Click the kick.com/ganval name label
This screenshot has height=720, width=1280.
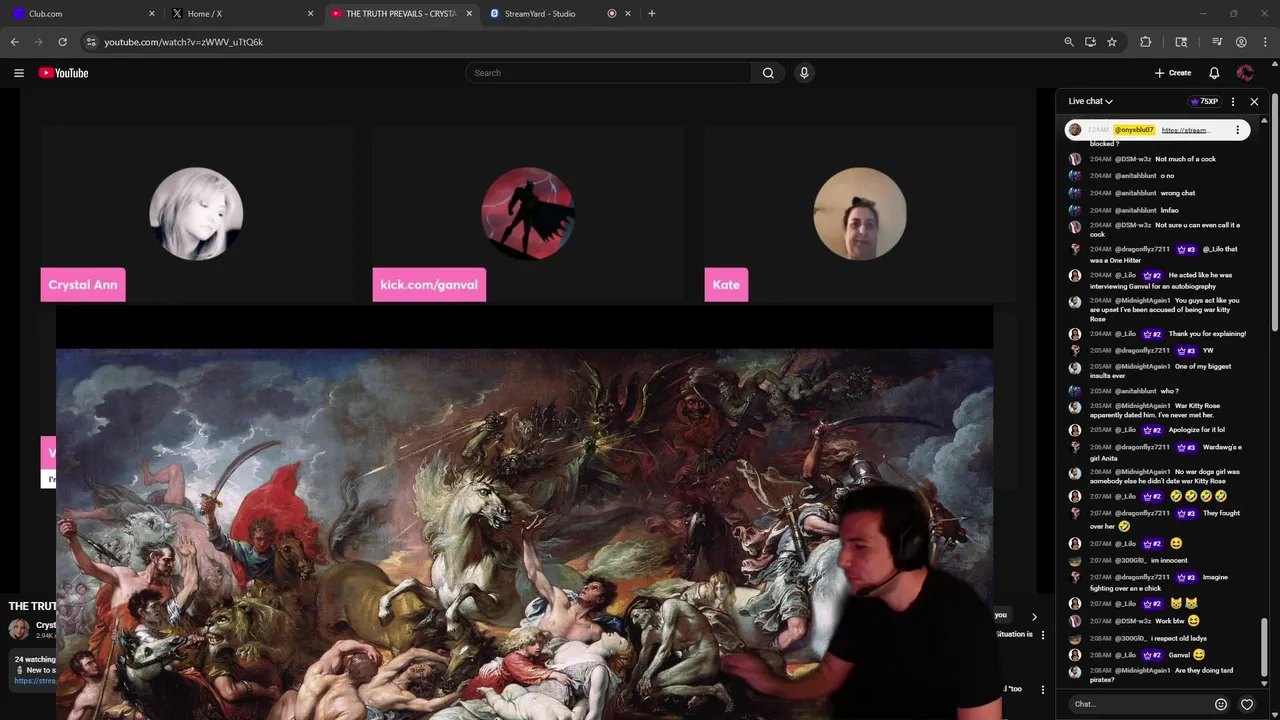click(x=429, y=285)
